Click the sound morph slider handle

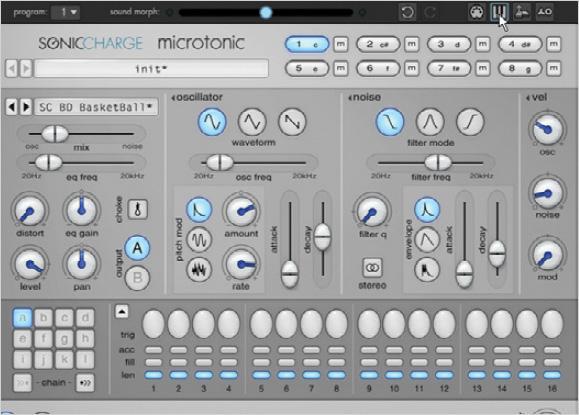click(265, 13)
